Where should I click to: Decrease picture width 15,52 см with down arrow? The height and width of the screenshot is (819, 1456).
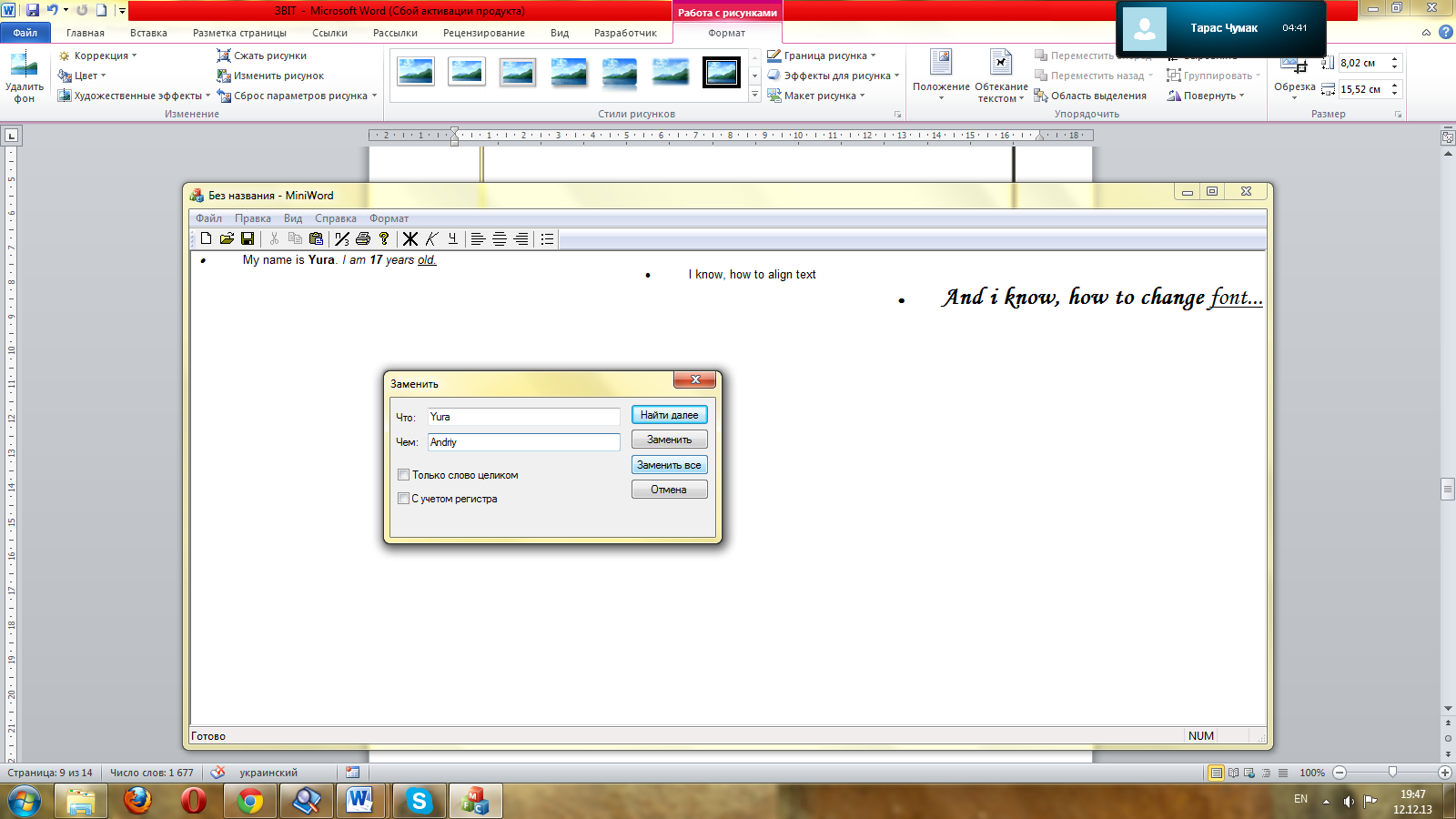1394,94
